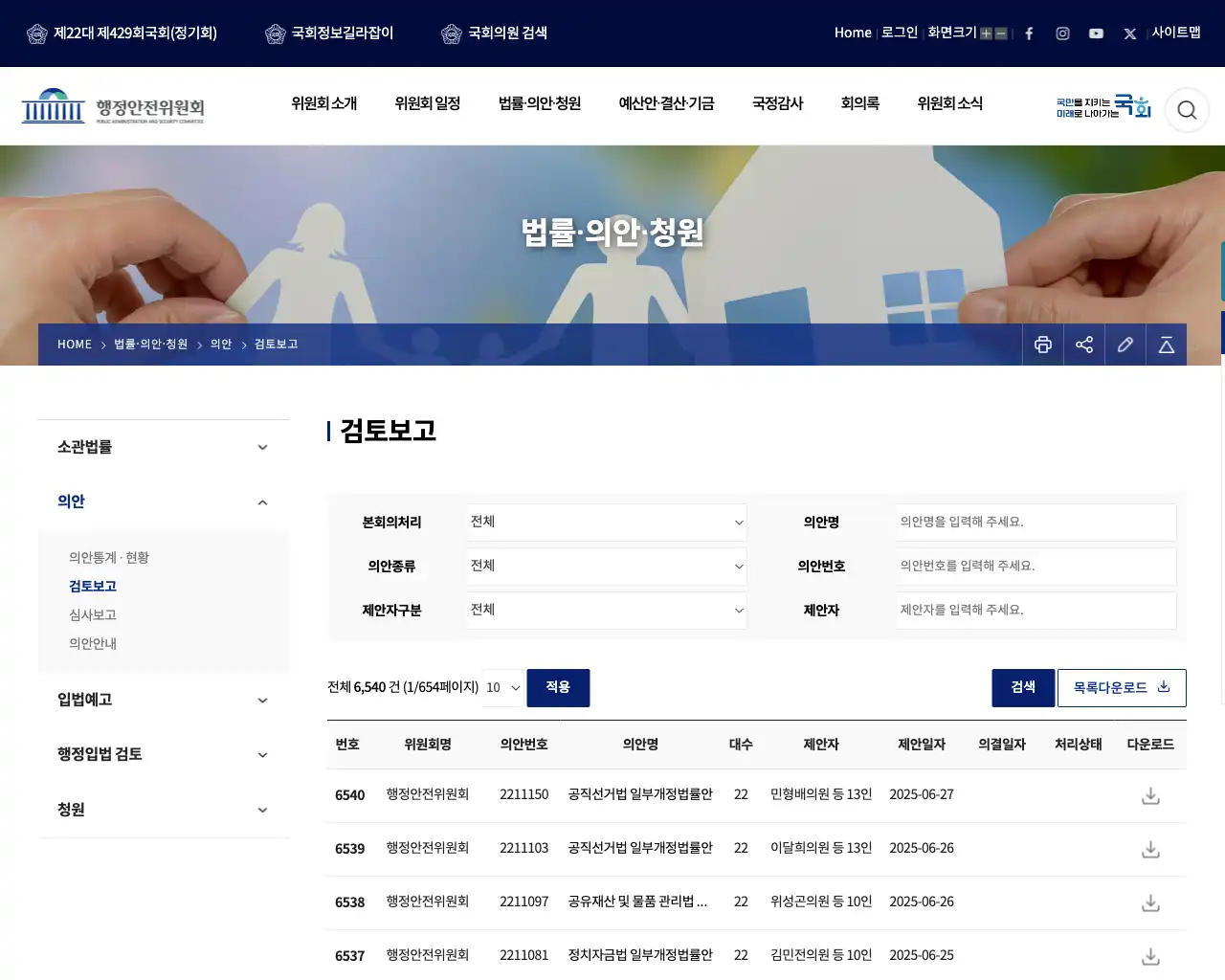Open the X (Twitter) icon in top bar
1225x980 pixels.
(x=1129, y=33)
